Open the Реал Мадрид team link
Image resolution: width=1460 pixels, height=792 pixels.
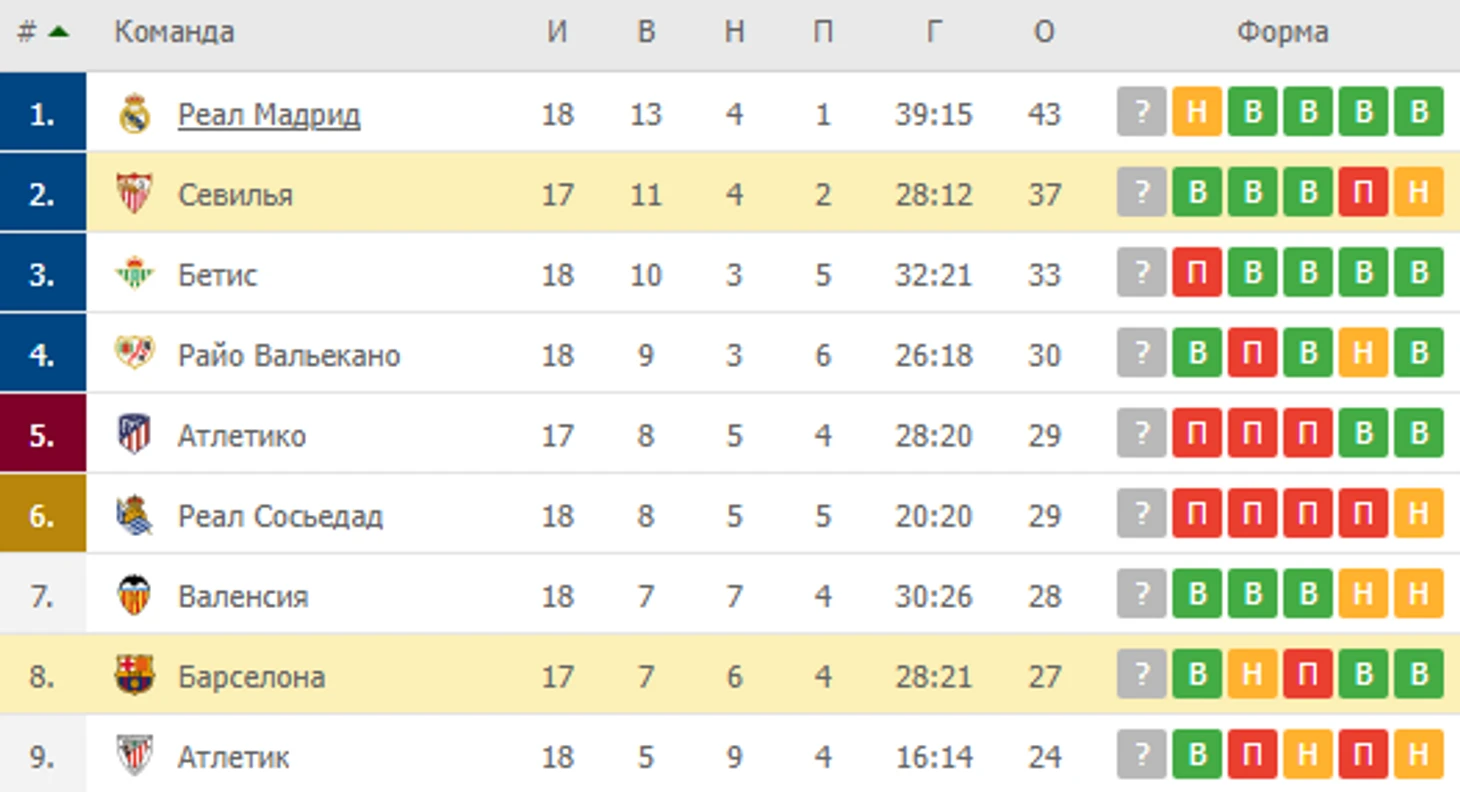click(x=269, y=115)
